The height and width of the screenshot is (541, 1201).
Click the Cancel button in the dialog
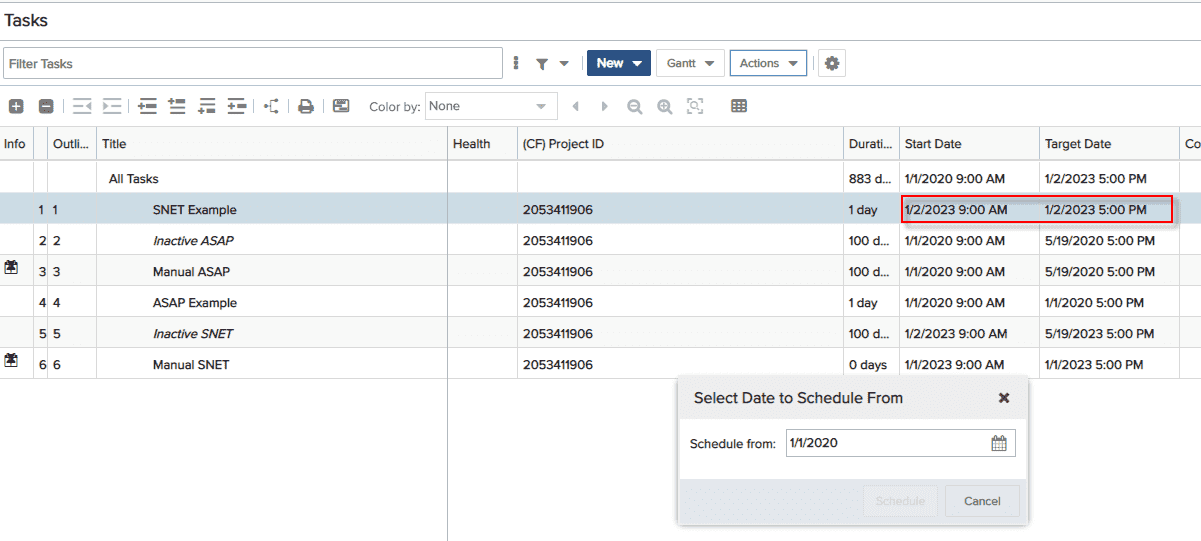click(981, 501)
